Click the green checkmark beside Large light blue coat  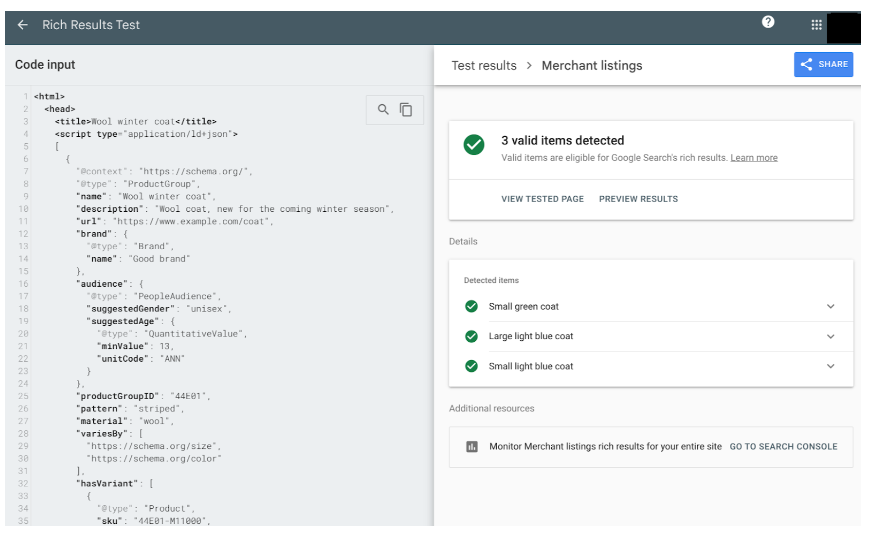(472, 336)
